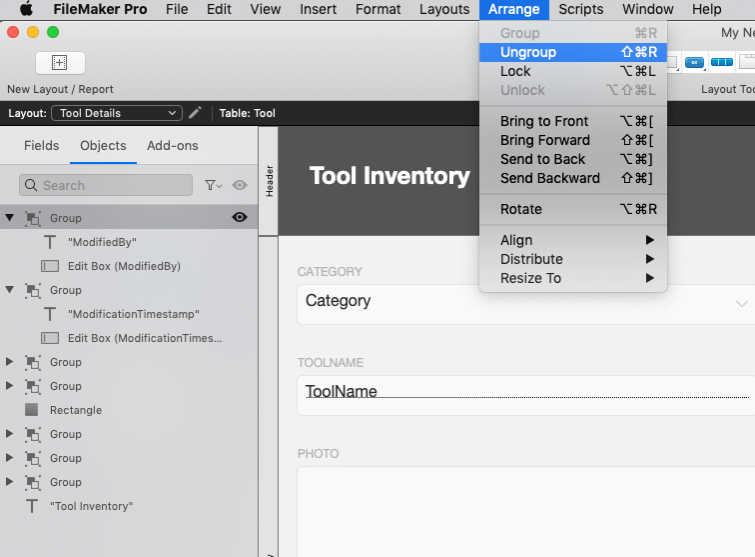This screenshot has width=755, height=557.
Task: Click the New Layout / Report button
Action: point(60,63)
